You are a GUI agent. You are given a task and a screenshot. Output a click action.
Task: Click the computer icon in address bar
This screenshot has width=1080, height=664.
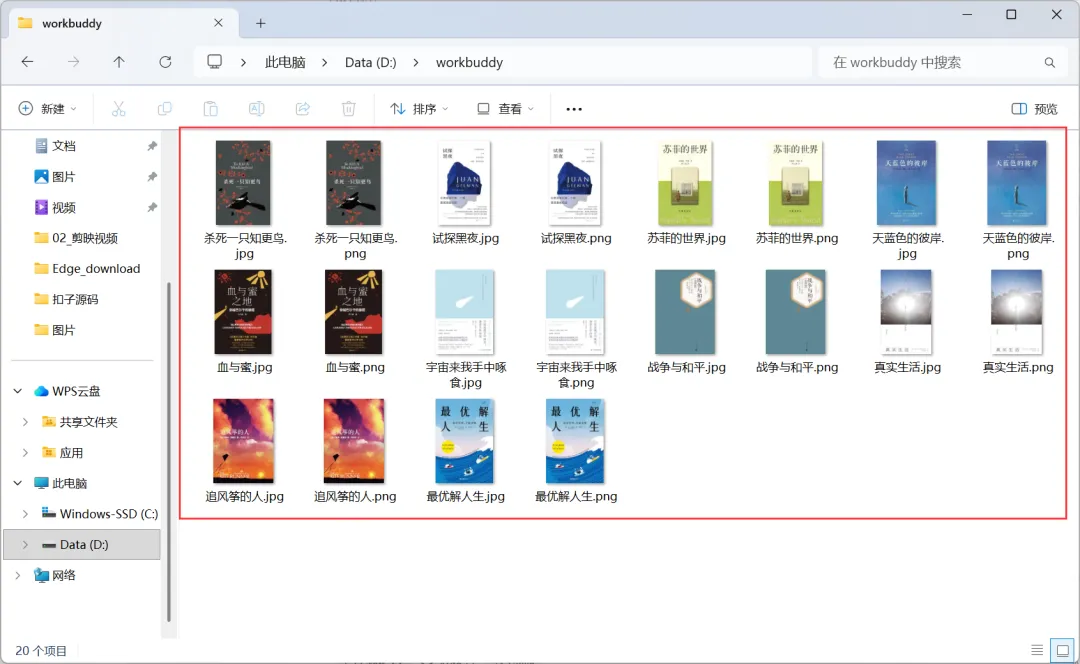(215, 62)
